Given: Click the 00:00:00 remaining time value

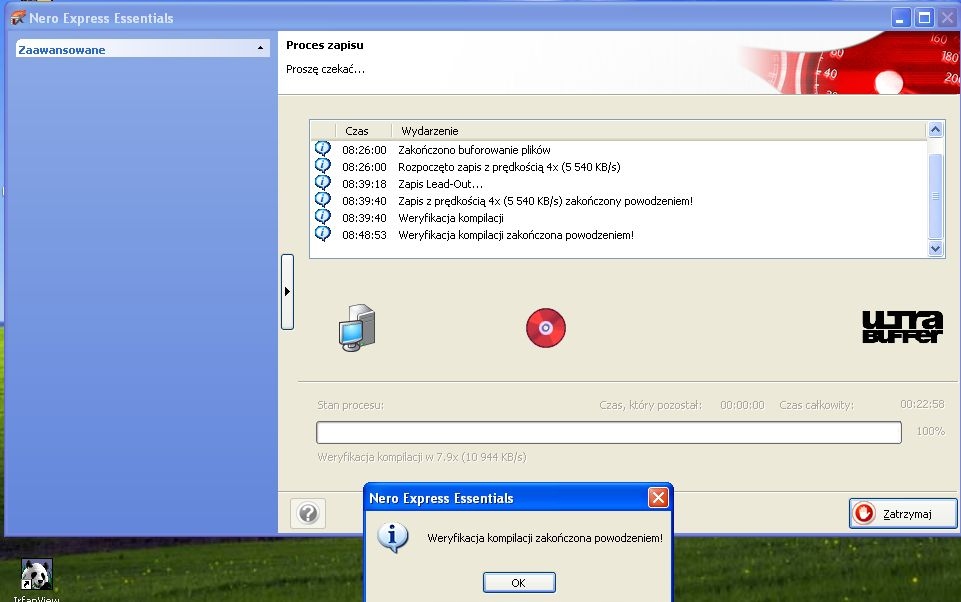Looking at the screenshot, I should 742,405.
